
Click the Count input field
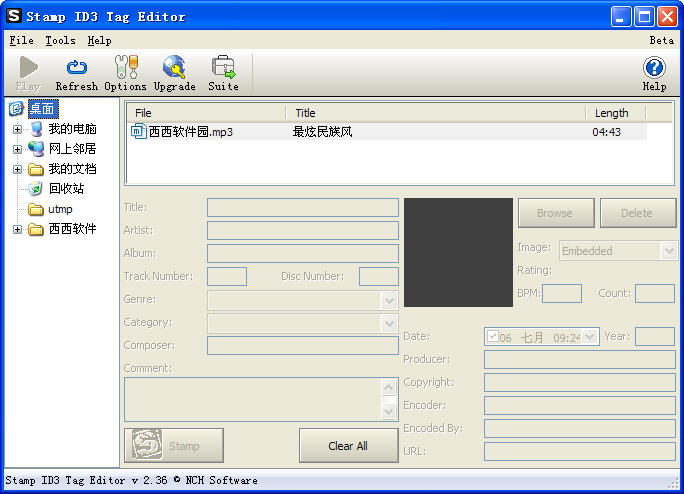655,293
